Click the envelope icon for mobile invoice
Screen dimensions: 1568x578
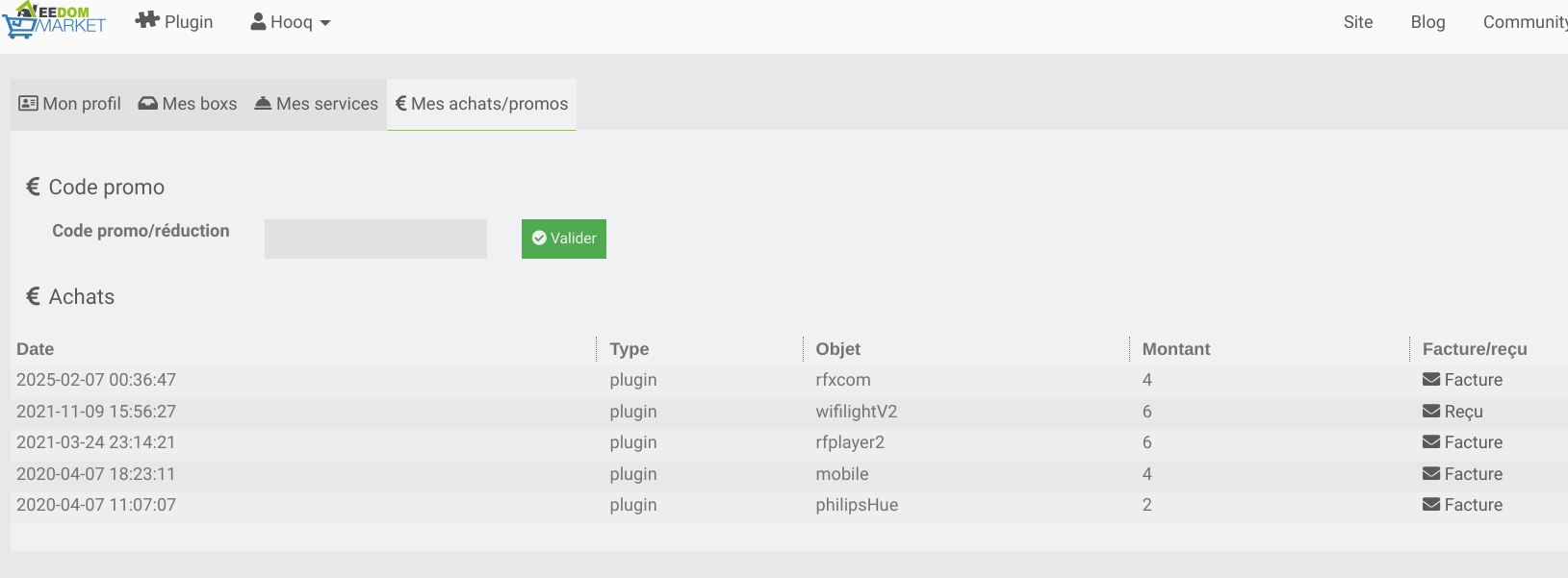(1431, 474)
